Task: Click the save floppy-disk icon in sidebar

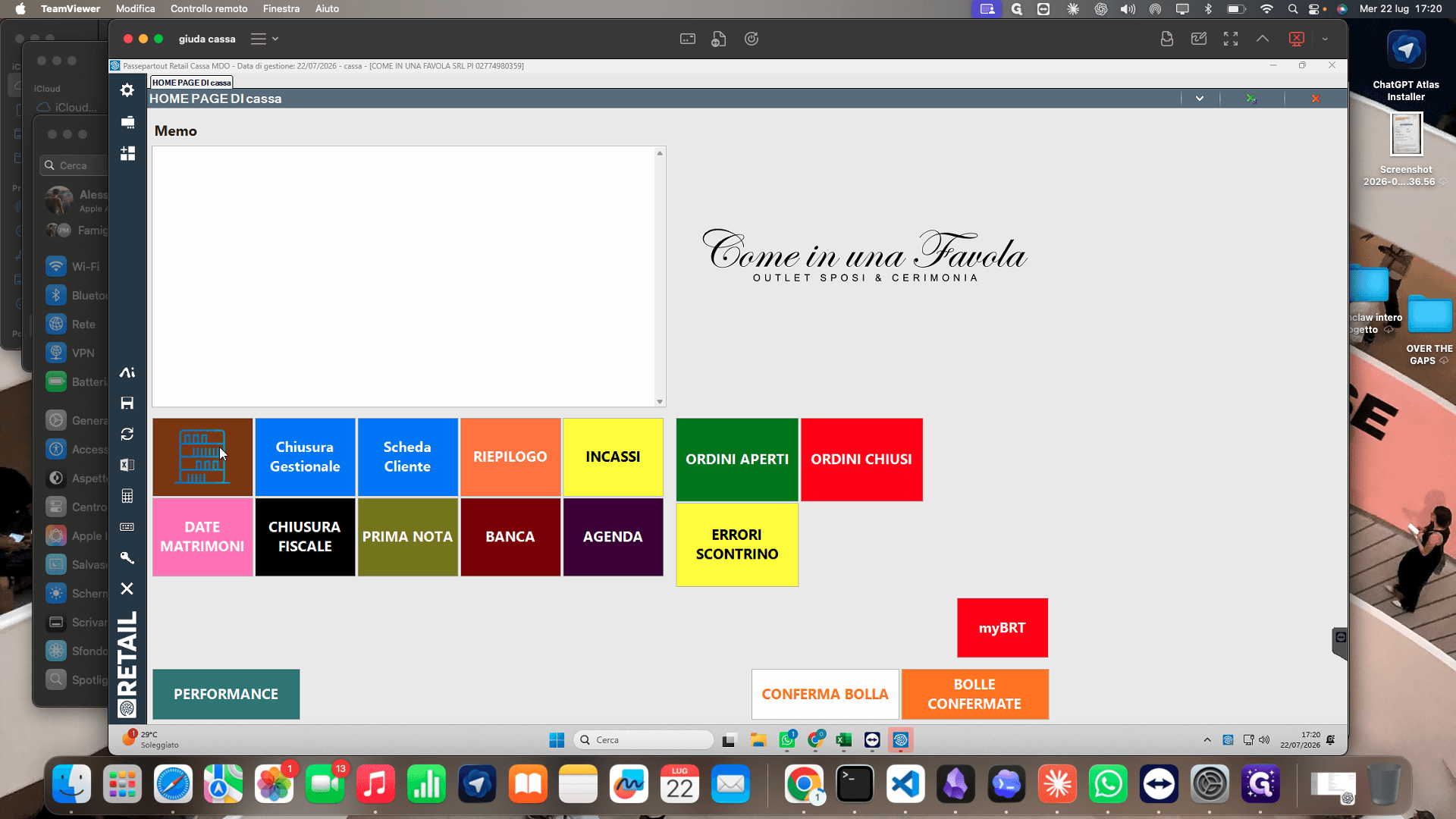Action: (127, 403)
